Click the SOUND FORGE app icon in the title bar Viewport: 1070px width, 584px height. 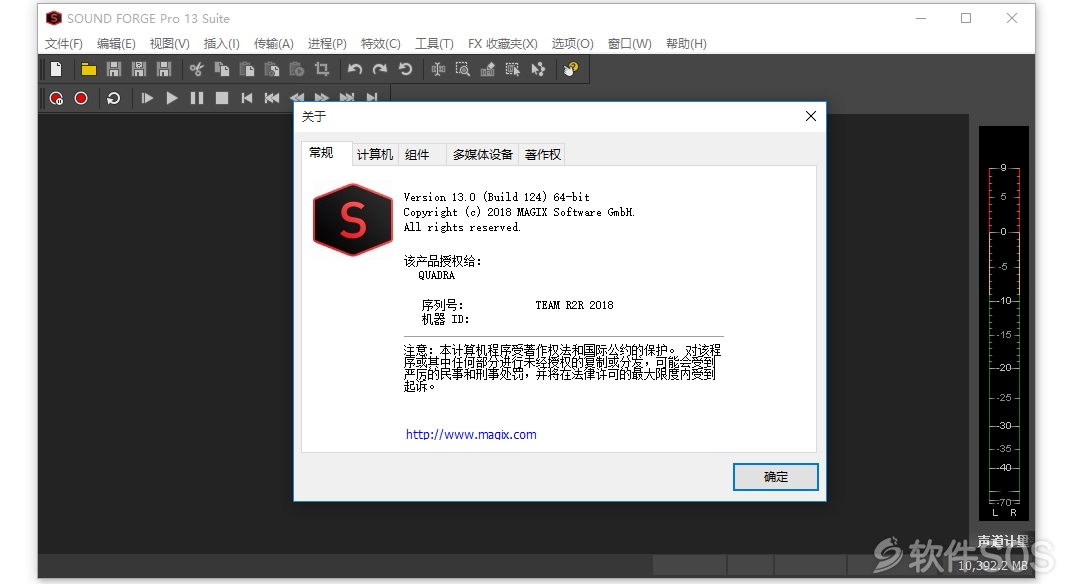coord(54,18)
